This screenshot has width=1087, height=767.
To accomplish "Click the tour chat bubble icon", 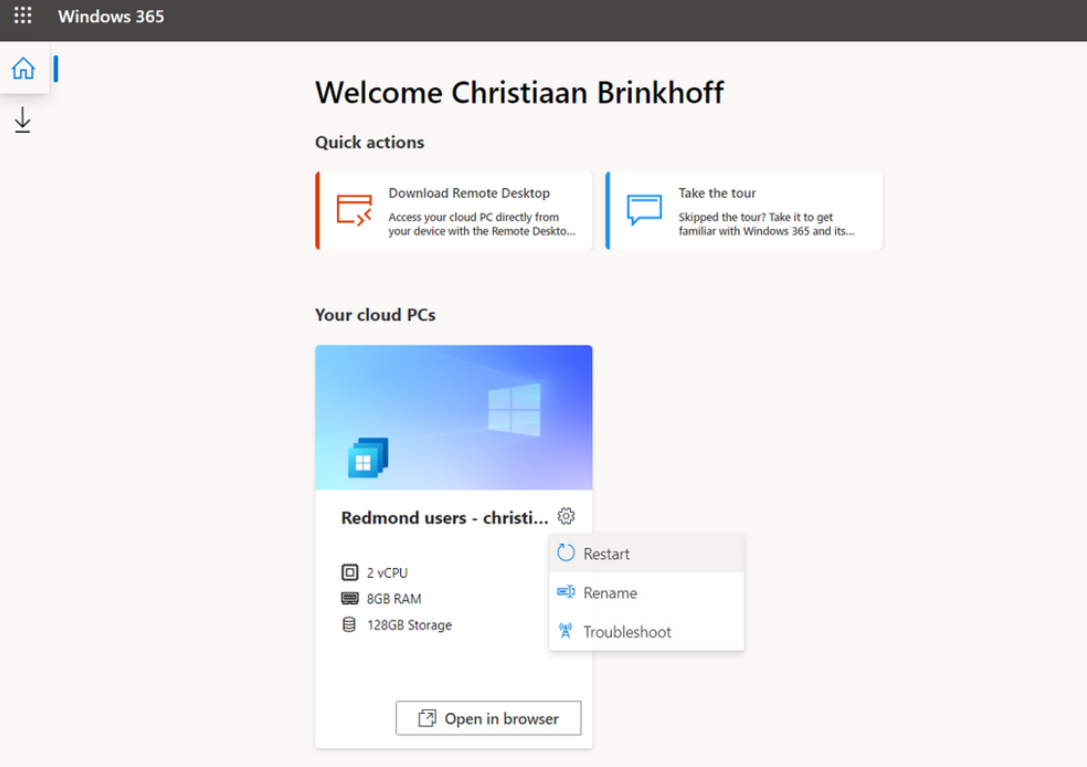I will [x=644, y=210].
